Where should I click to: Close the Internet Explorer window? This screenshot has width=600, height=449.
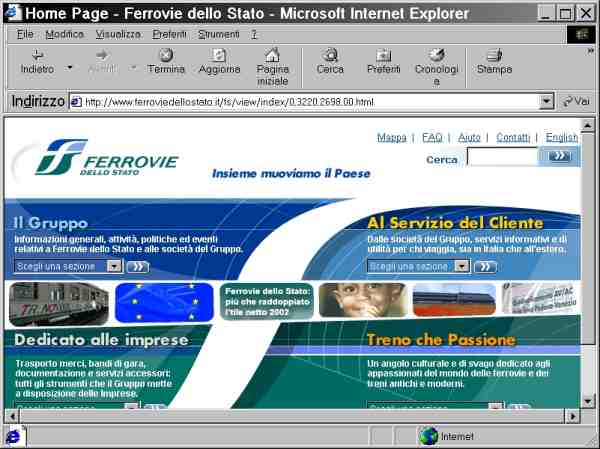pyautogui.click(x=585, y=14)
